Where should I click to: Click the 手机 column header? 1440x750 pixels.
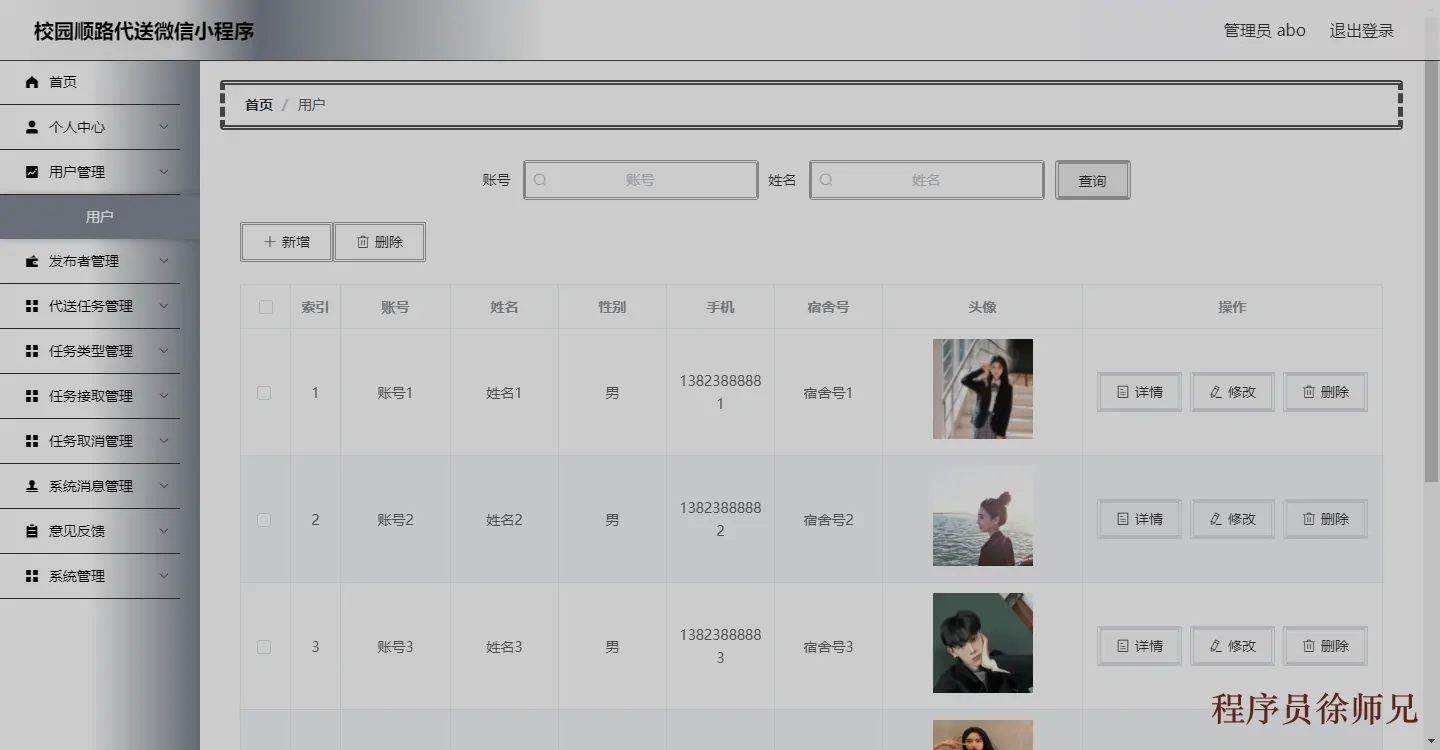point(720,307)
